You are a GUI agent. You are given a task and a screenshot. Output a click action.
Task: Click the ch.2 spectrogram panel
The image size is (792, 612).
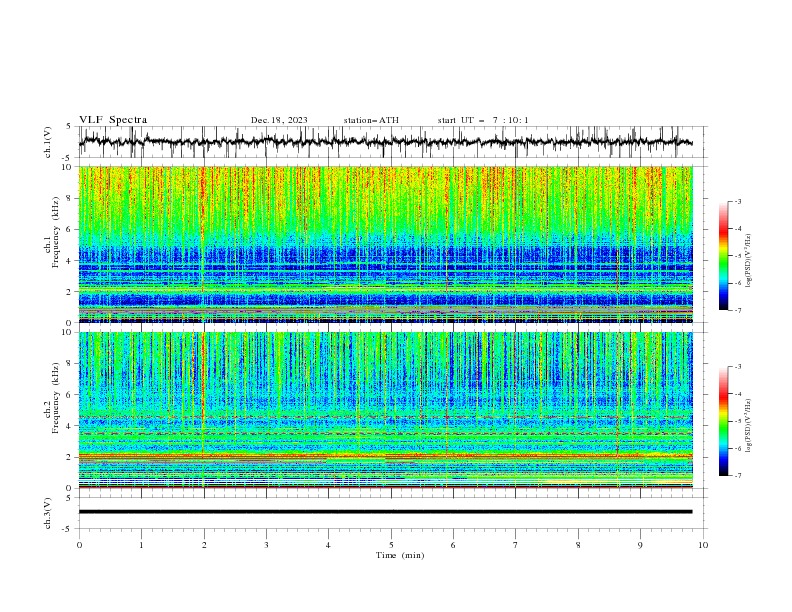(385, 410)
